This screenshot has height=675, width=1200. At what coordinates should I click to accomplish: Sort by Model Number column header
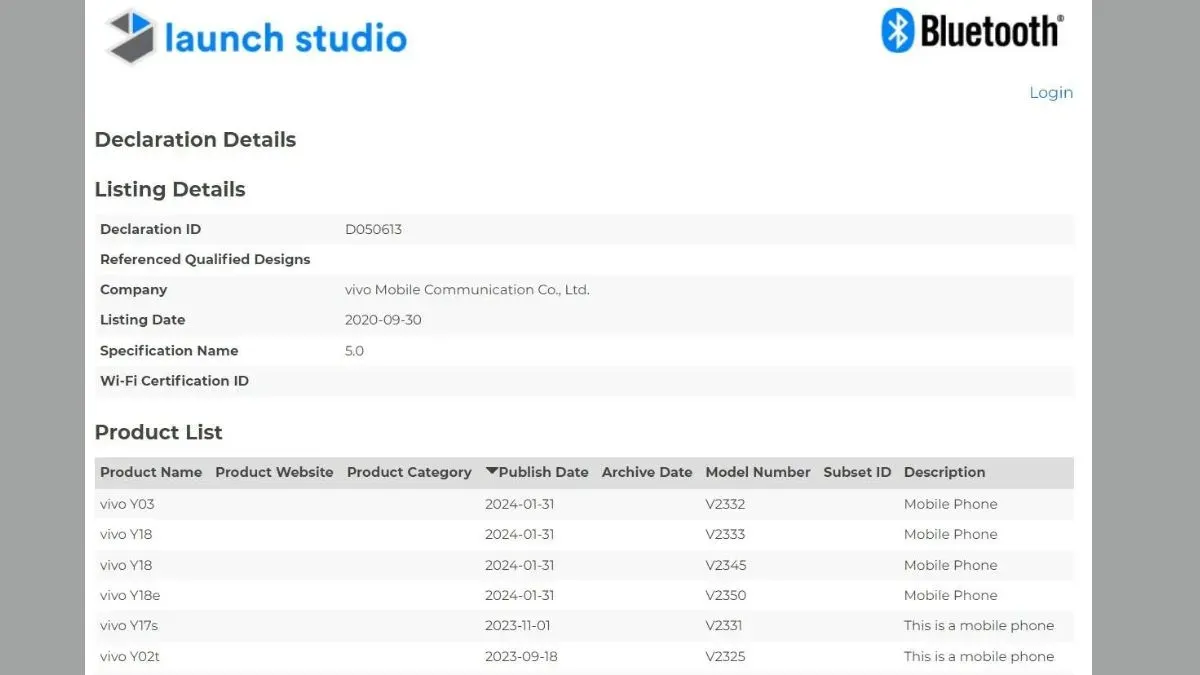tap(758, 472)
